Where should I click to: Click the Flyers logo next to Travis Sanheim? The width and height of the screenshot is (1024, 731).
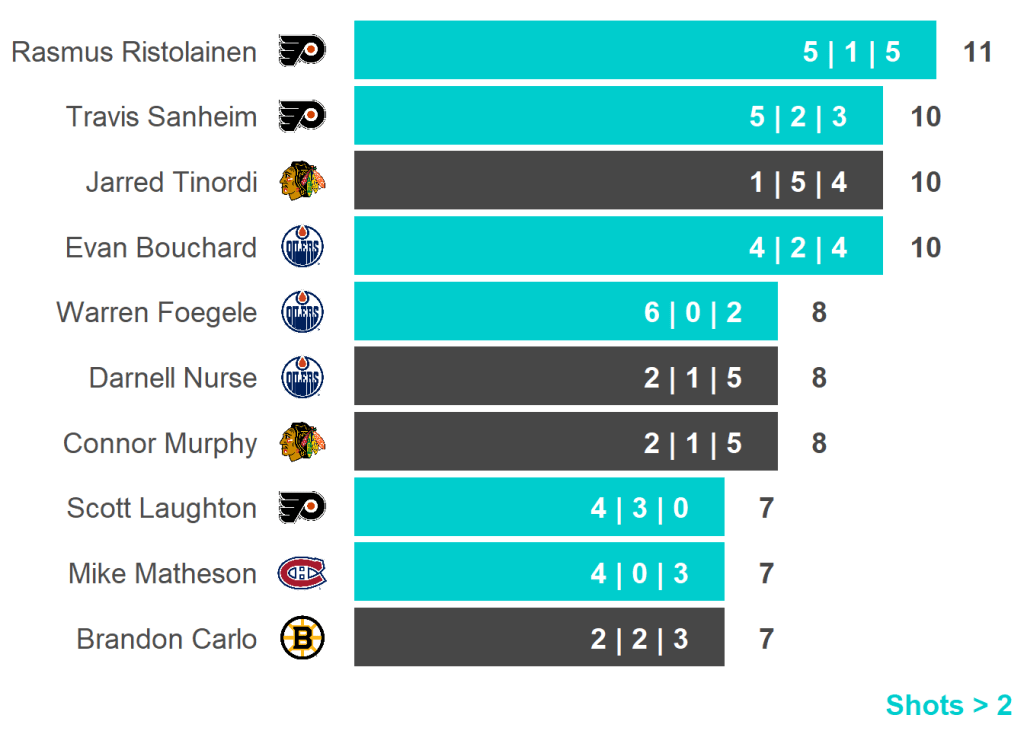coord(302,116)
